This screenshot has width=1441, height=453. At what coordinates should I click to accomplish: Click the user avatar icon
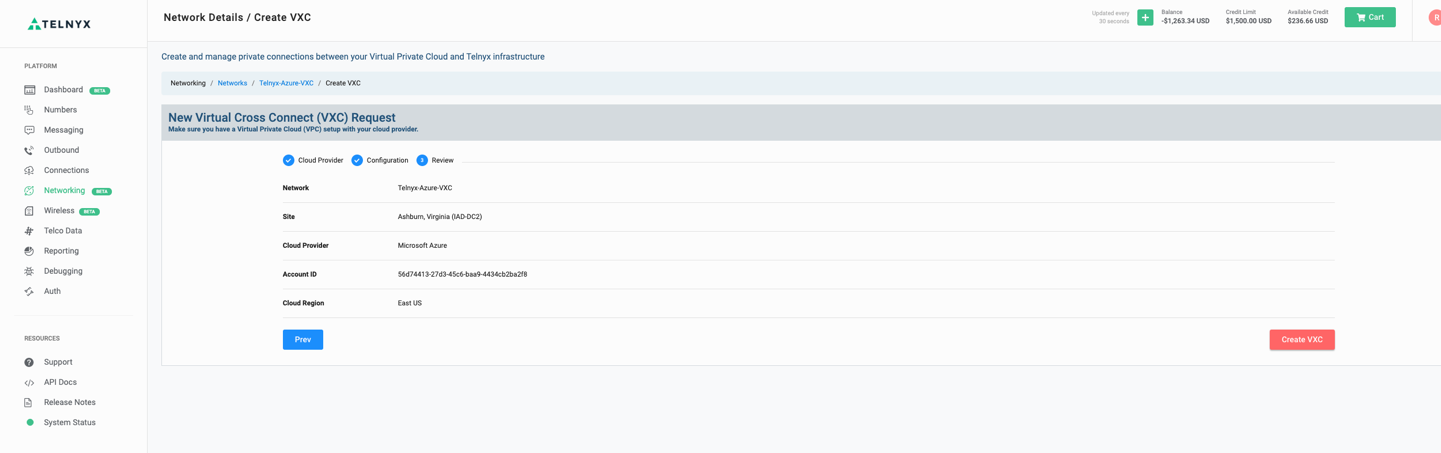click(x=1434, y=17)
